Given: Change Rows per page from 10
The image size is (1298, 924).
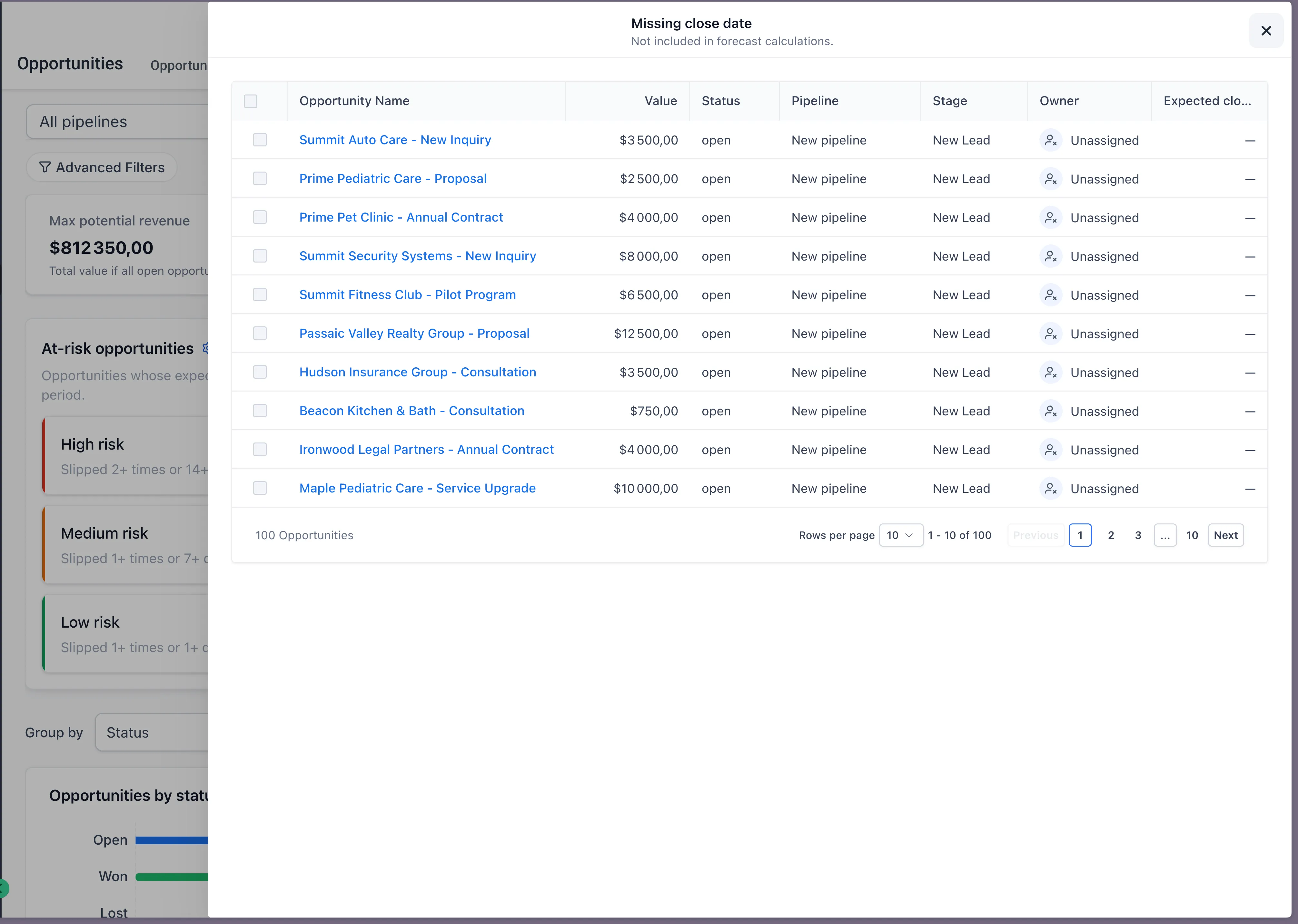Looking at the screenshot, I should [902, 535].
